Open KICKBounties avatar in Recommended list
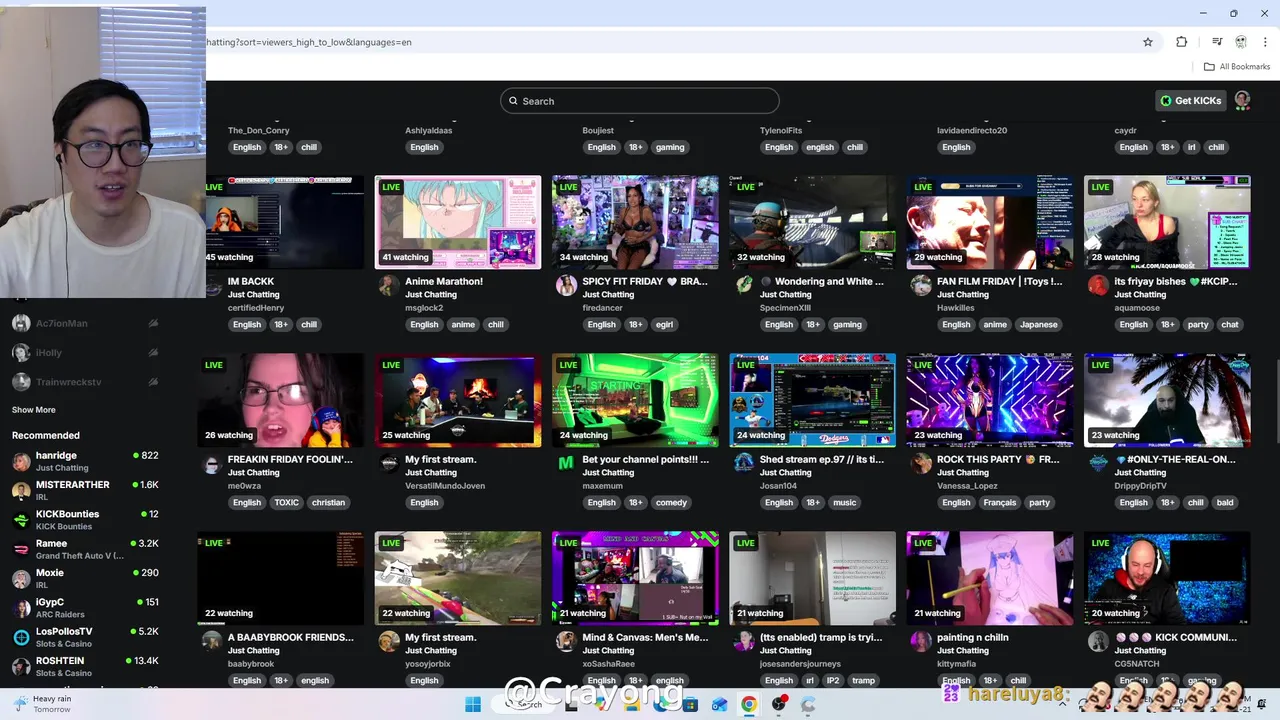The height and width of the screenshot is (720, 1280). click(x=21, y=519)
